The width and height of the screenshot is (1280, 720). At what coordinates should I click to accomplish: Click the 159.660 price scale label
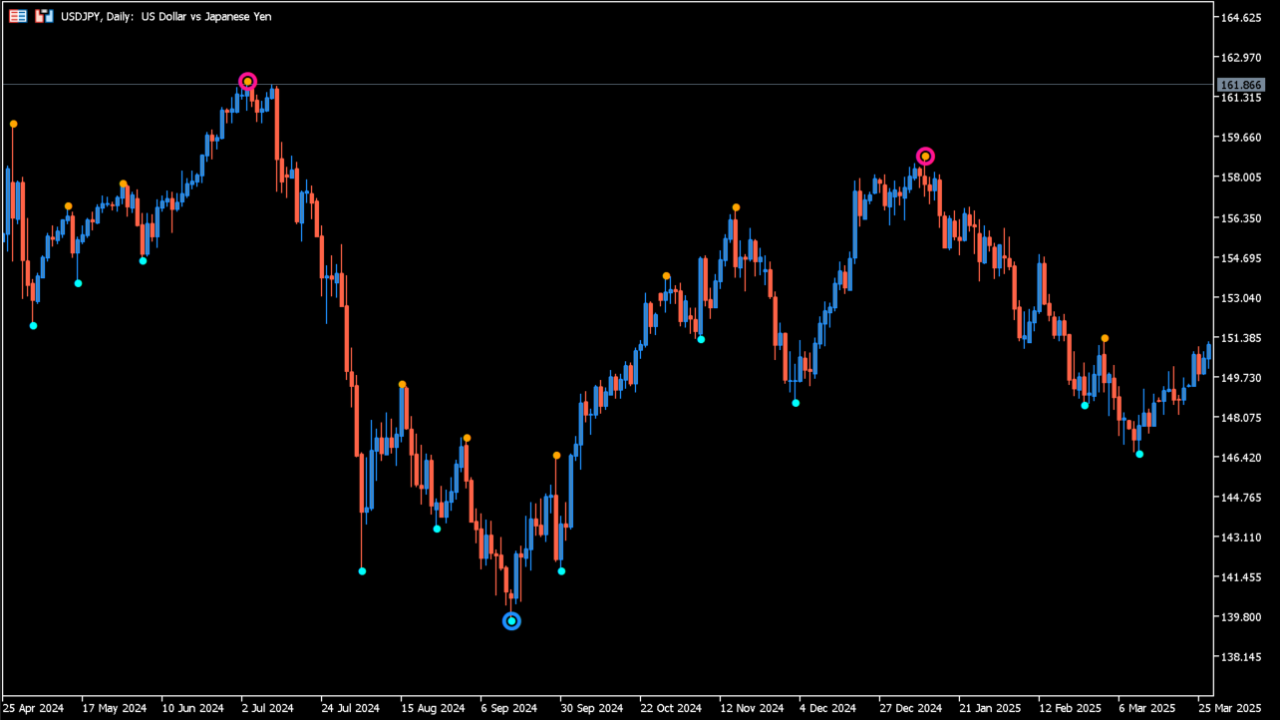pos(1241,138)
